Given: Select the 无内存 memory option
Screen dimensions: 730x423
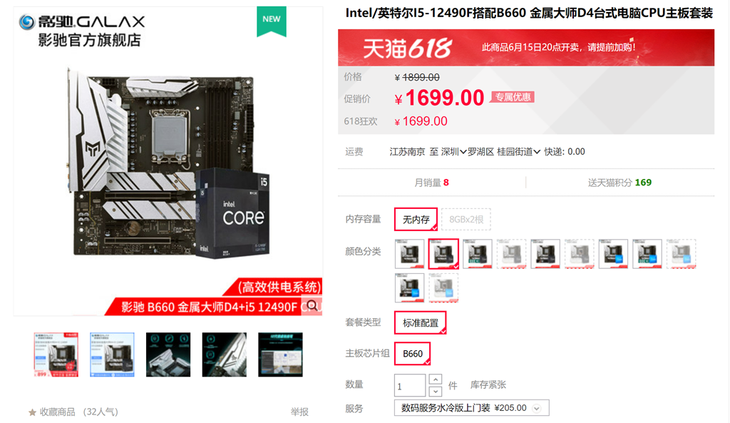Looking at the screenshot, I should (416, 219).
